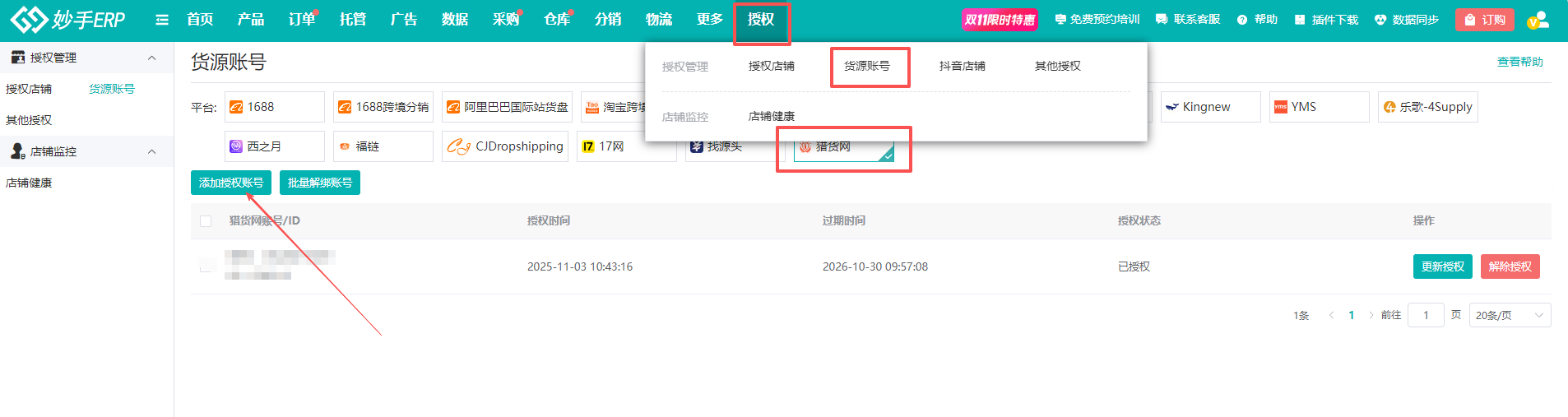This screenshot has height=417, width=1568.
Task: Click the page jump input field
Action: [1426, 315]
